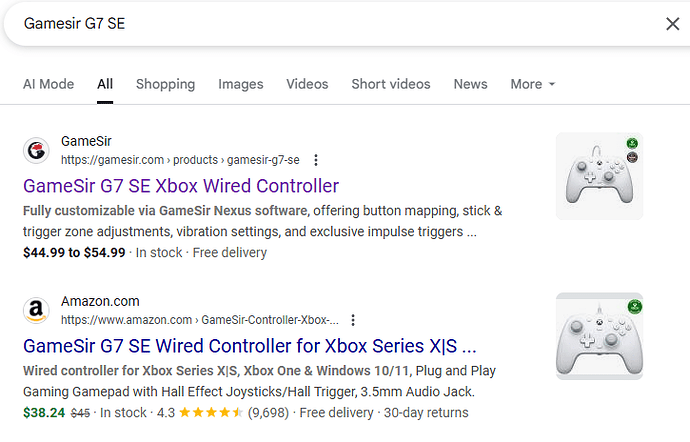Image resolution: width=690 pixels, height=442 pixels.
Task: Clear the search box with the X icon
Action: point(672,24)
